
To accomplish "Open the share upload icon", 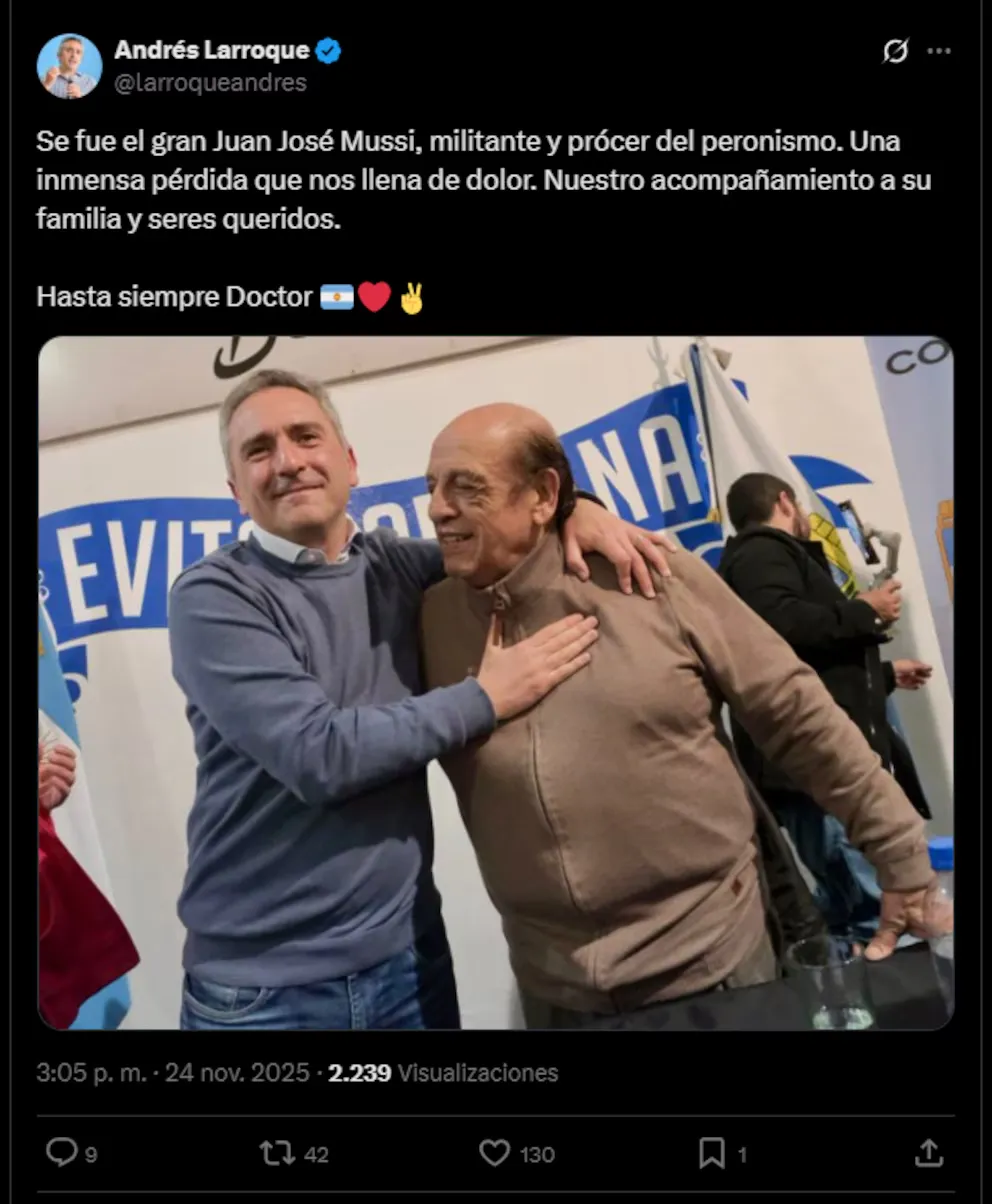I will point(929,1153).
